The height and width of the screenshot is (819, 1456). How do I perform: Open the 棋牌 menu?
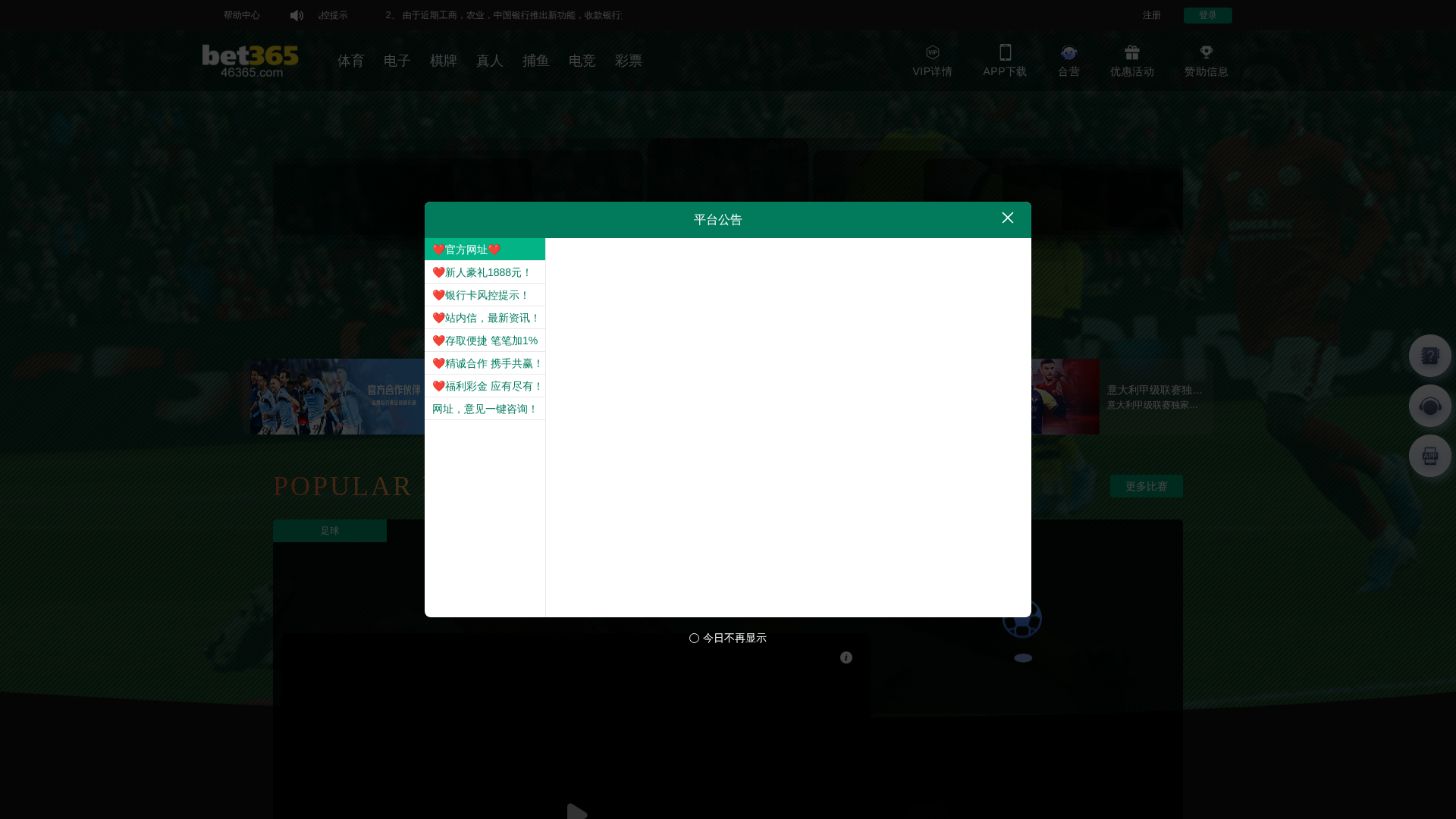(443, 61)
